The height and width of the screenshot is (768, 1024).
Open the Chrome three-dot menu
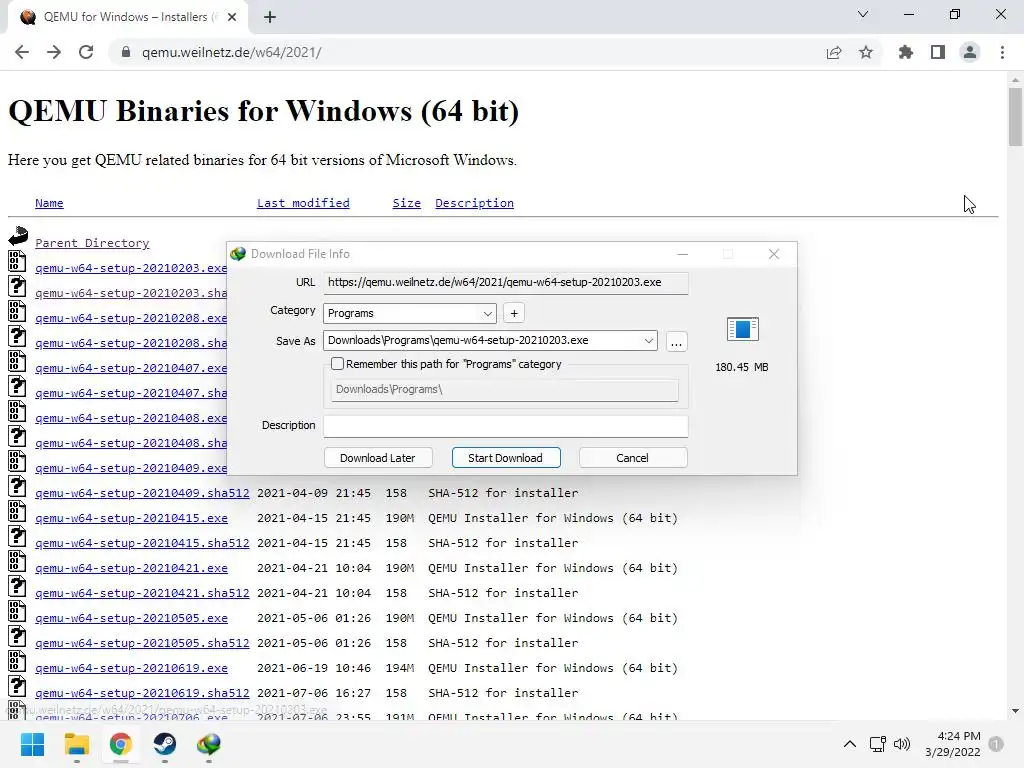[1002, 52]
